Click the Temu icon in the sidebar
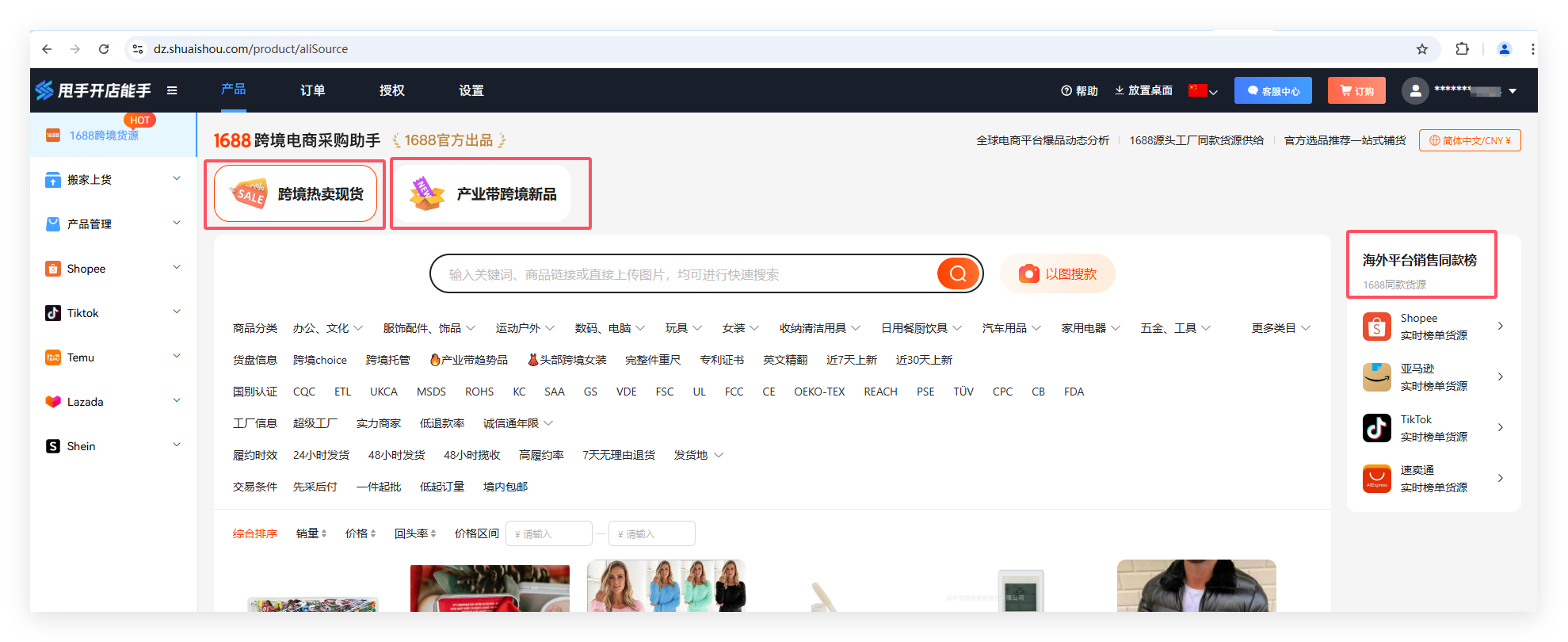This screenshot has height=642, width=1568. tap(53, 357)
